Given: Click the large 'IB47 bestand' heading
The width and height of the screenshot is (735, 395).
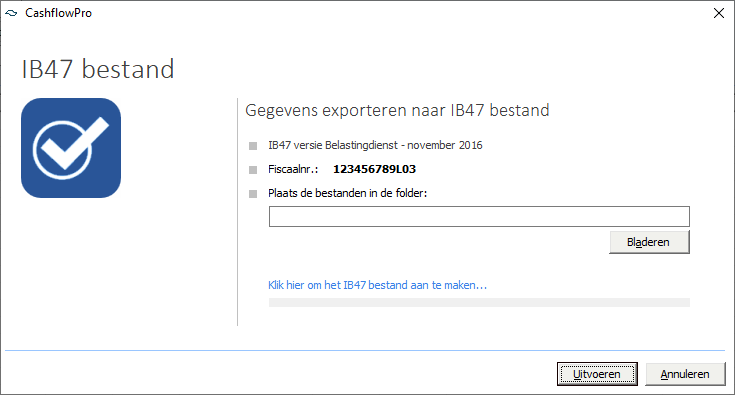Looking at the screenshot, I should tap(98, 69).
